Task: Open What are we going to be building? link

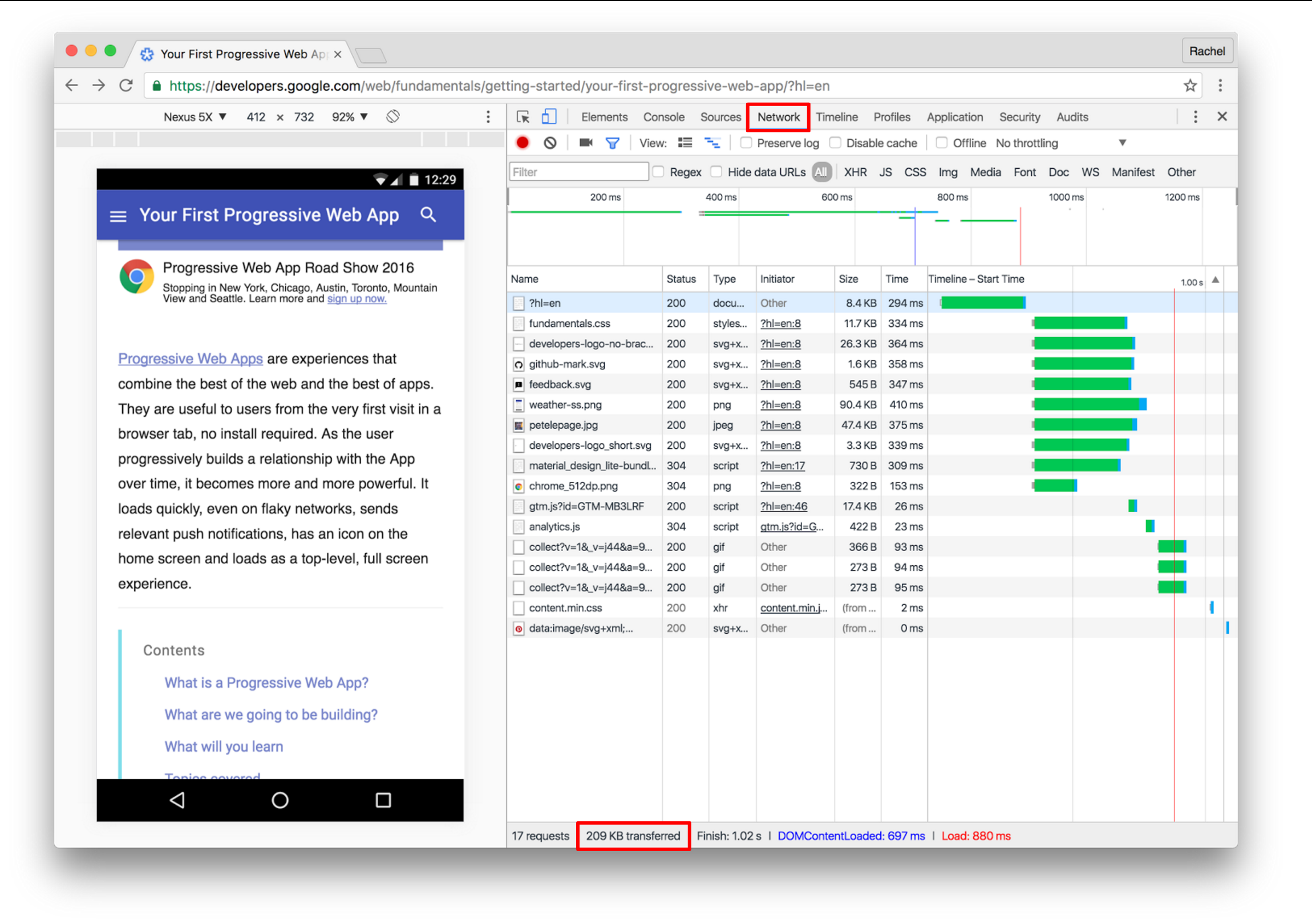Action: (x=271, y=714)
